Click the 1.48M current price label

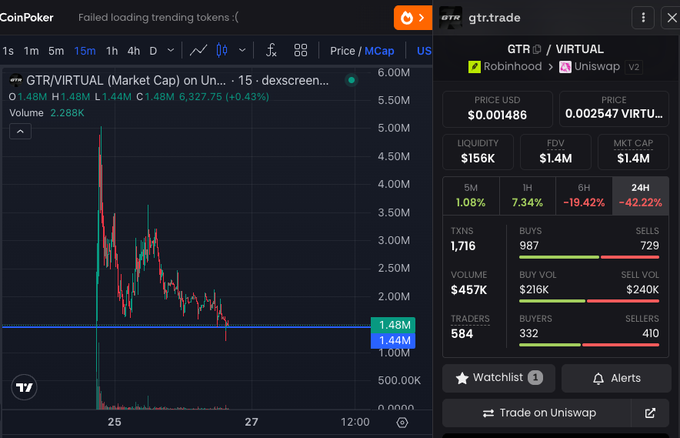coord(393,325)
